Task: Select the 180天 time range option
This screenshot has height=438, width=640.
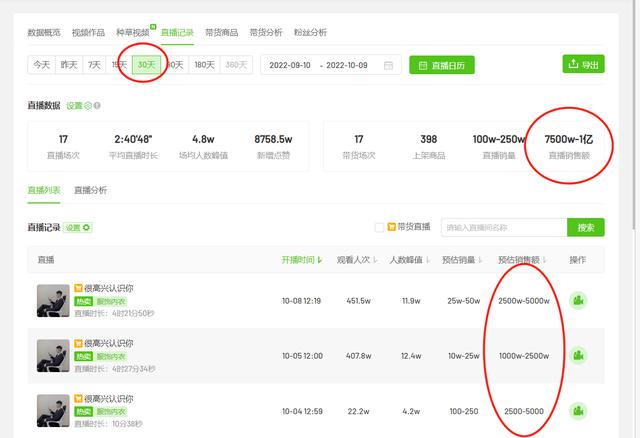Action: tap(205, 65)
